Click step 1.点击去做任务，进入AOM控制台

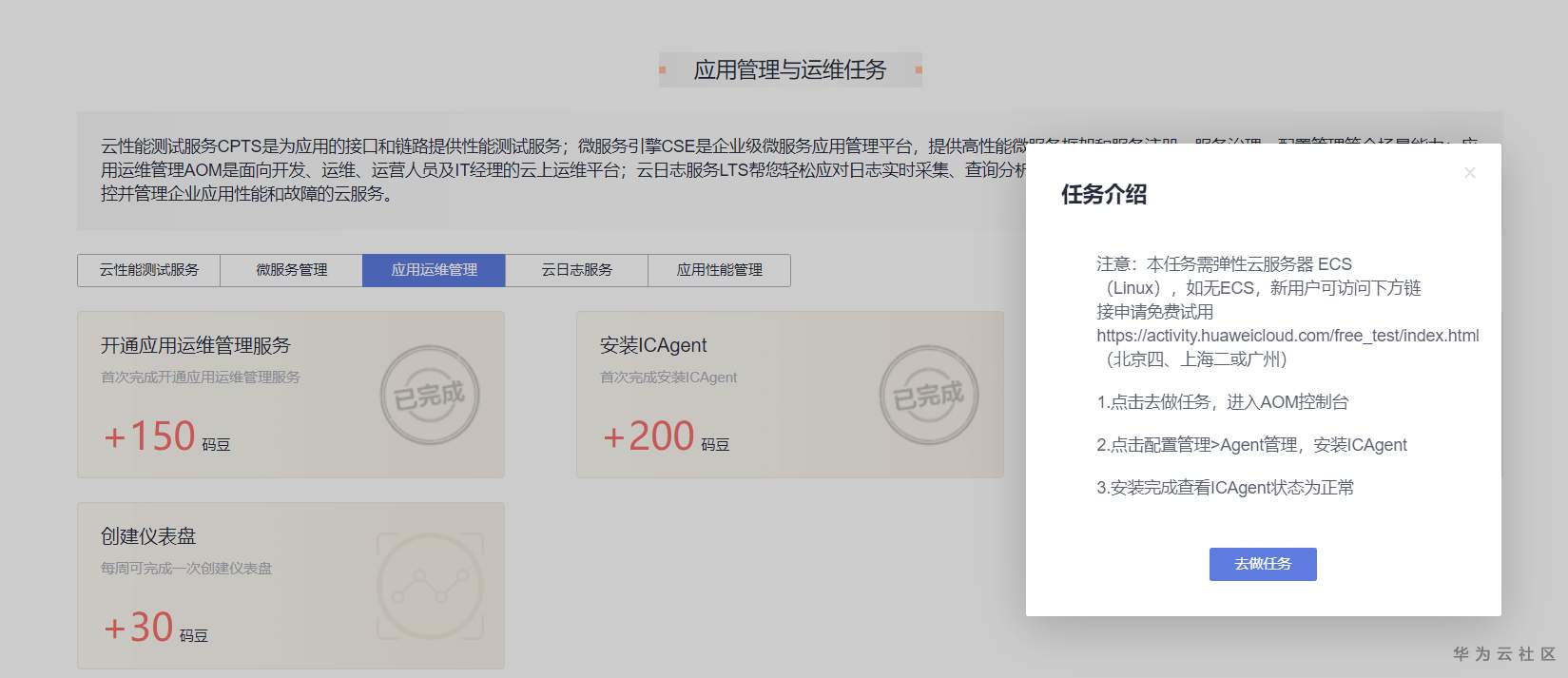[x=1222, y=402]
